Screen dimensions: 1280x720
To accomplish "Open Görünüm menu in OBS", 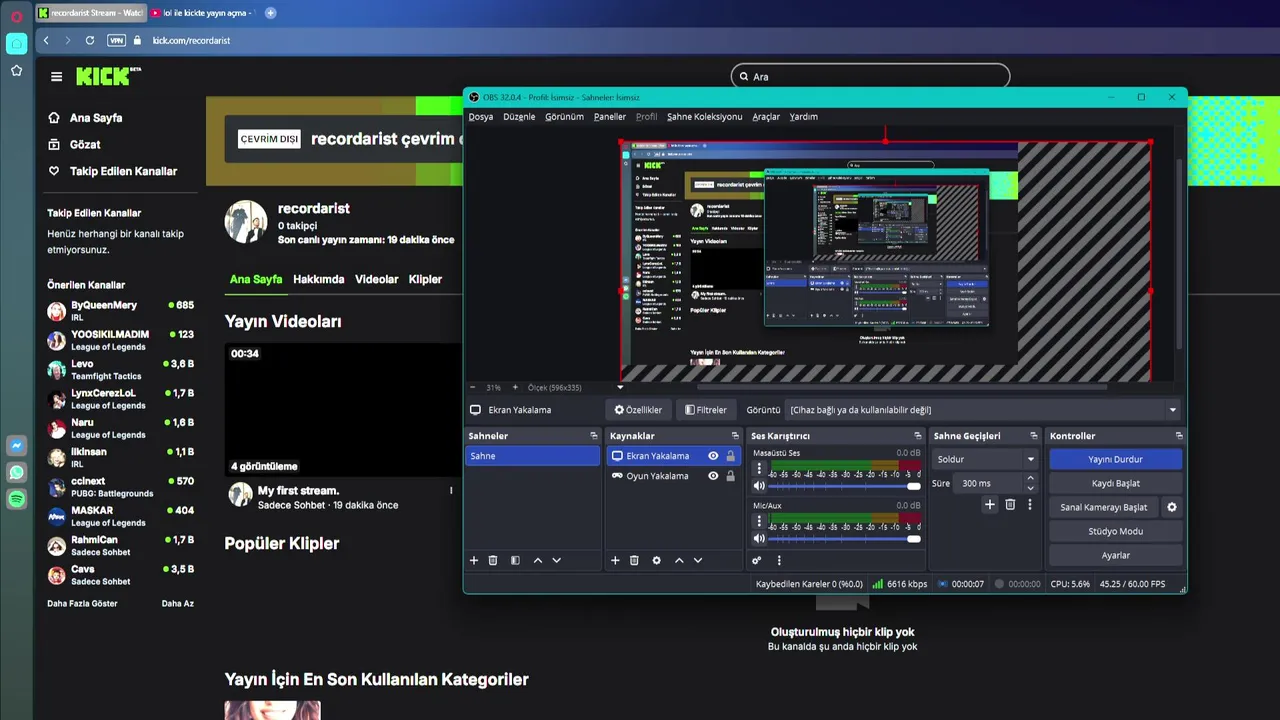I will click(564, 117).
